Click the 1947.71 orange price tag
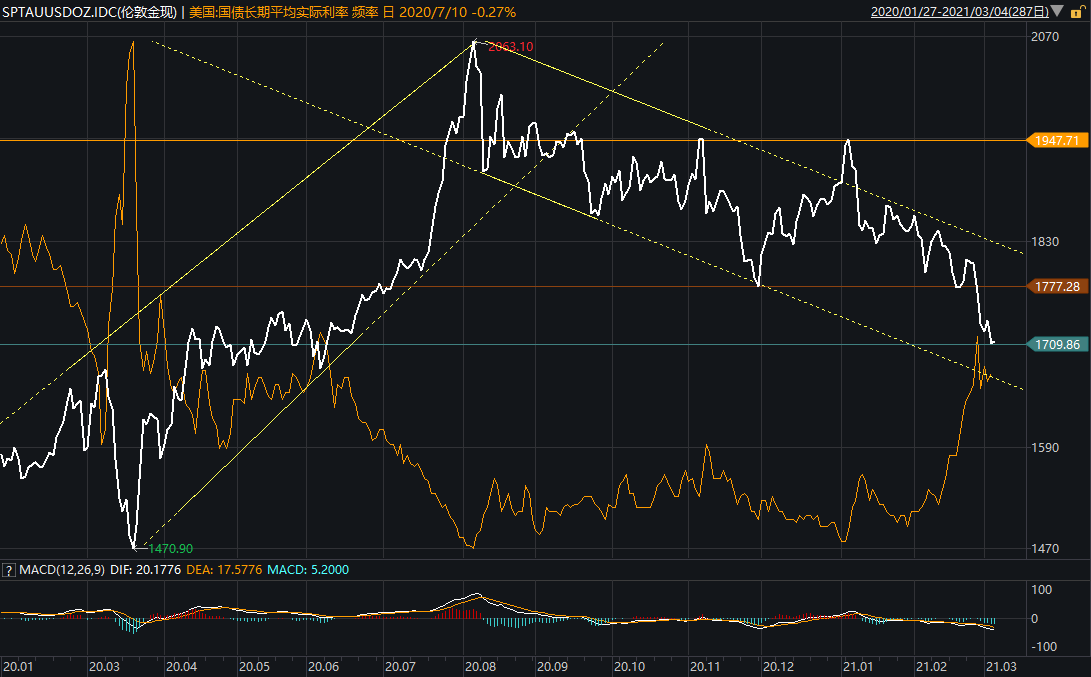The width and height of the screenshot is (1091, 677). [1058, 140]
